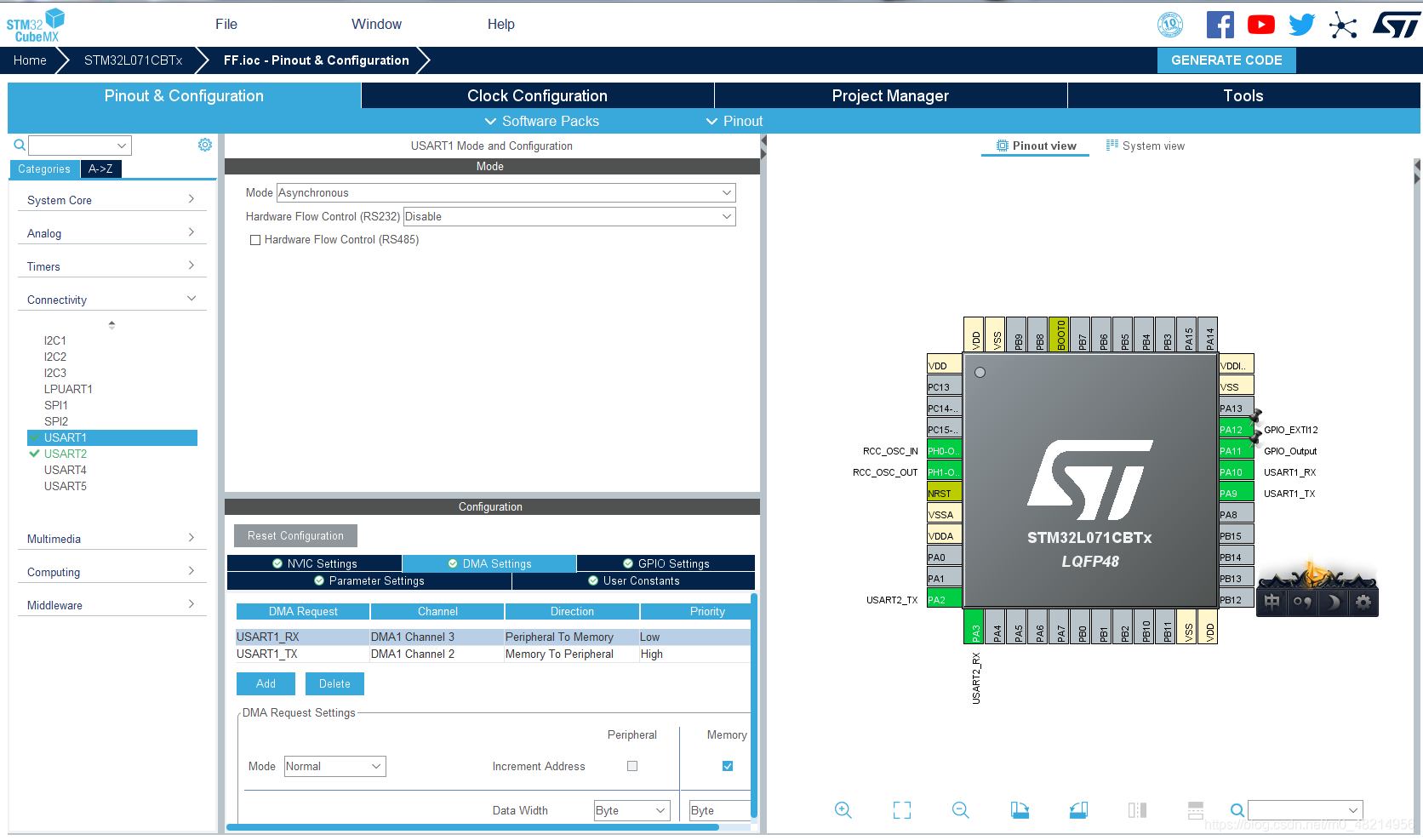1423x840 pixels.
Task: Open the 10 years longevity badge
Action: click(1170, 25)
